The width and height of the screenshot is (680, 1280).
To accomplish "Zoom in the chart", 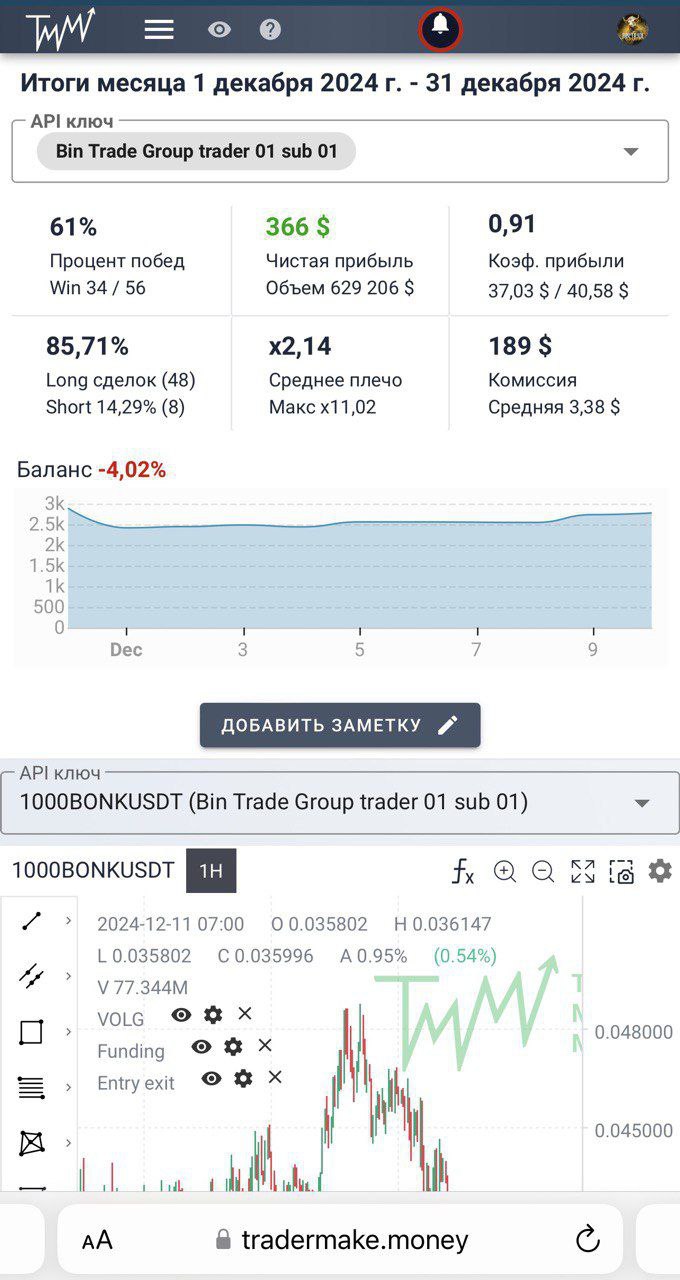I will pos(505,871).
